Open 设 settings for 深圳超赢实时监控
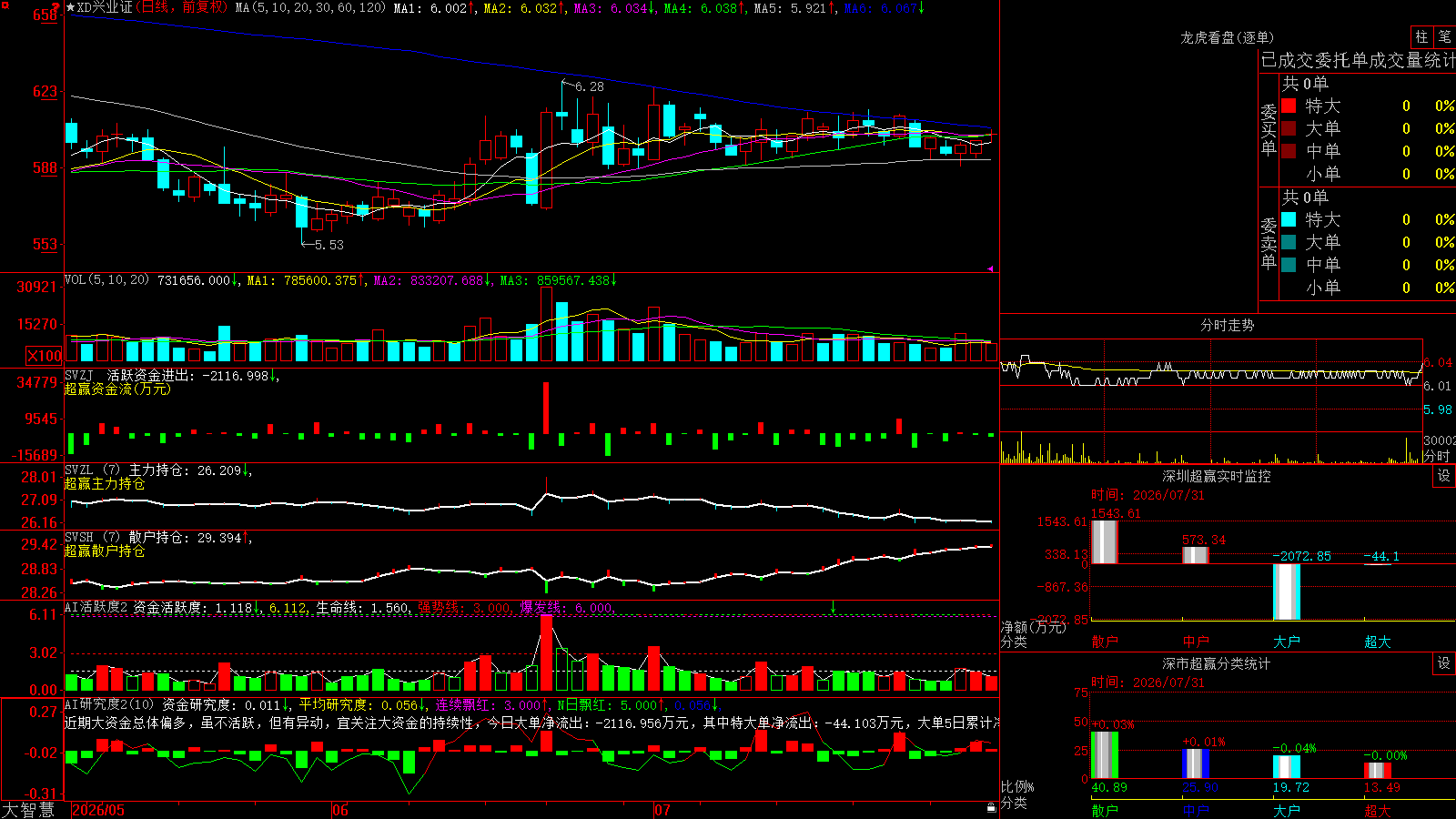The width and height of the screenshot is (1456, 819). [1444, 476]
